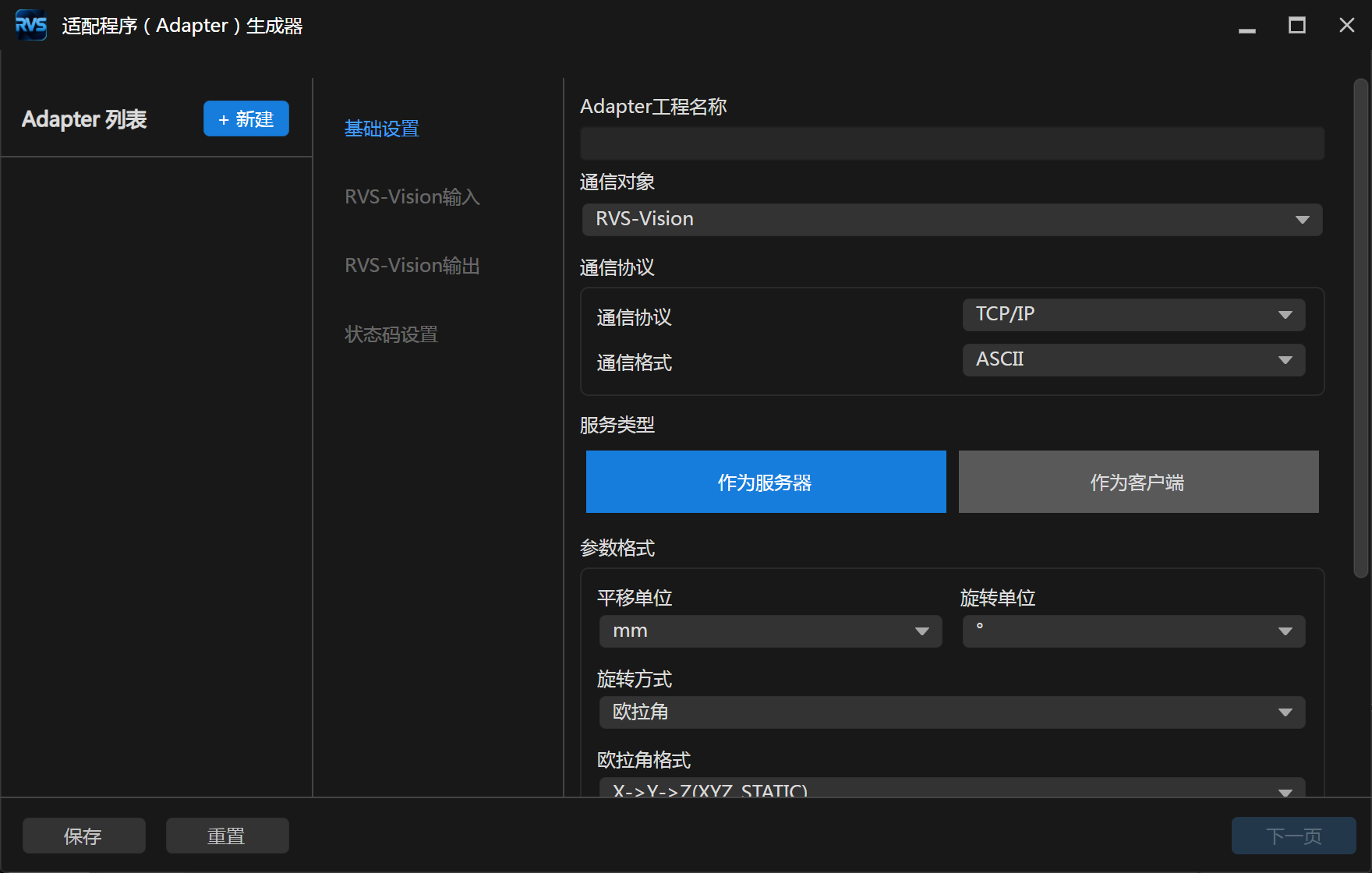Open the 旋转单位 degree dropdown

(x=1134, y=631)
